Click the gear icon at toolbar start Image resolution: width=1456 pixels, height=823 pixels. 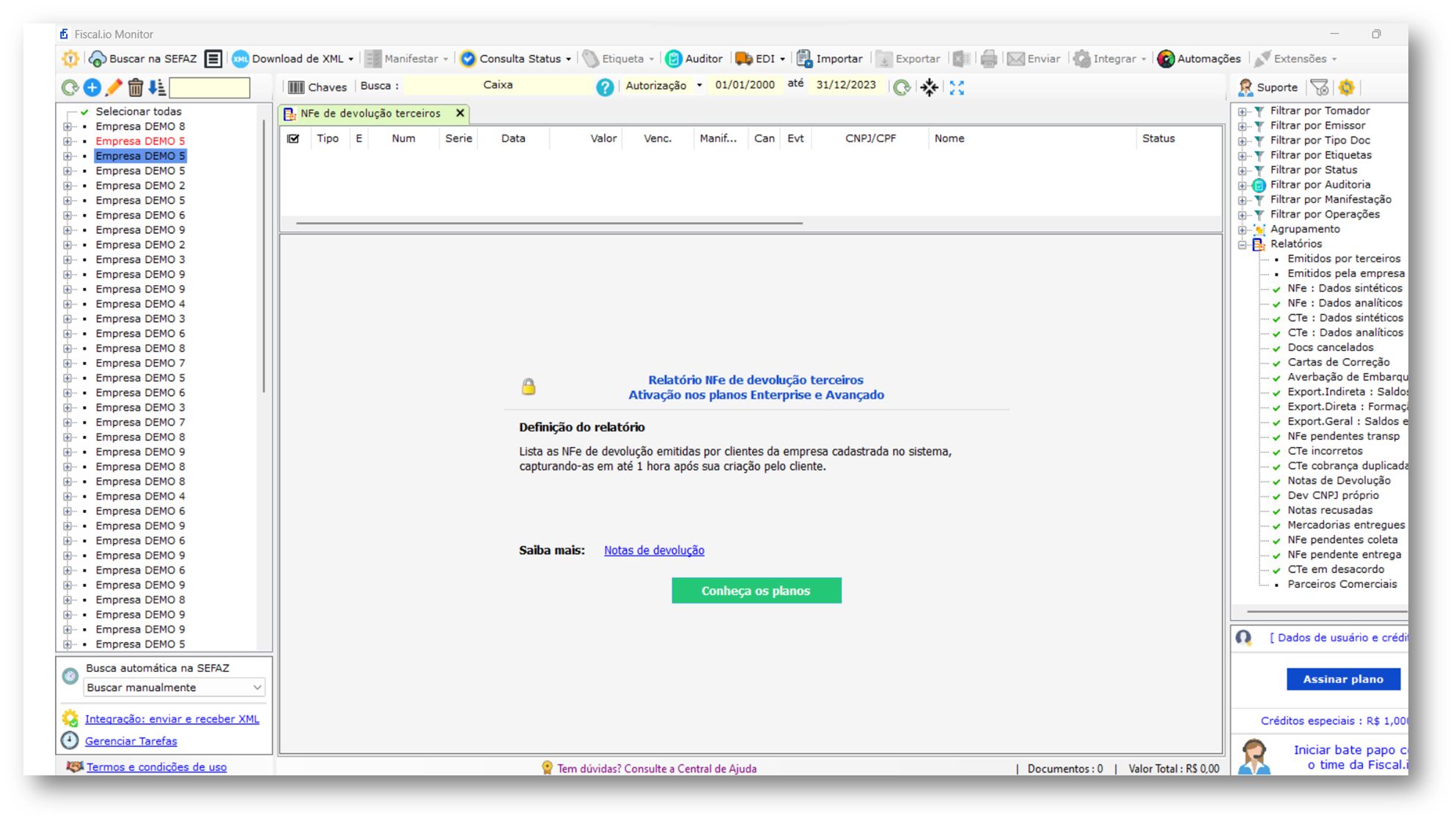[x=70, y=59]
